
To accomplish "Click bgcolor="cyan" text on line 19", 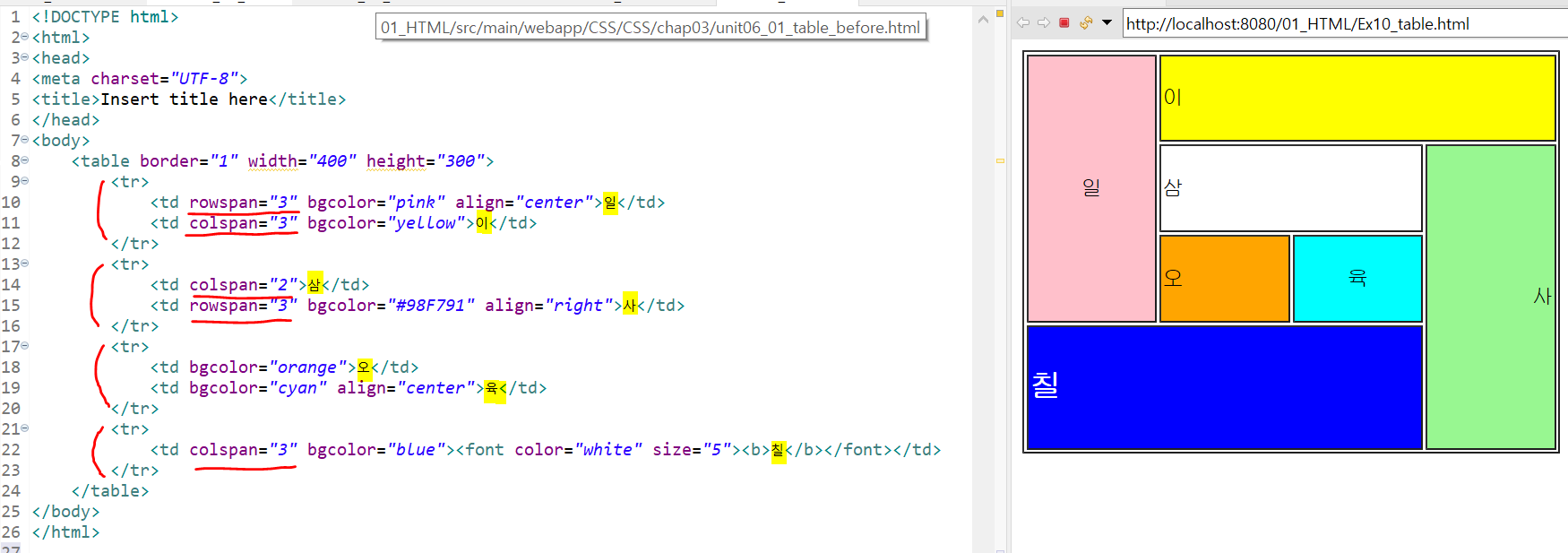I will (258, 387).
